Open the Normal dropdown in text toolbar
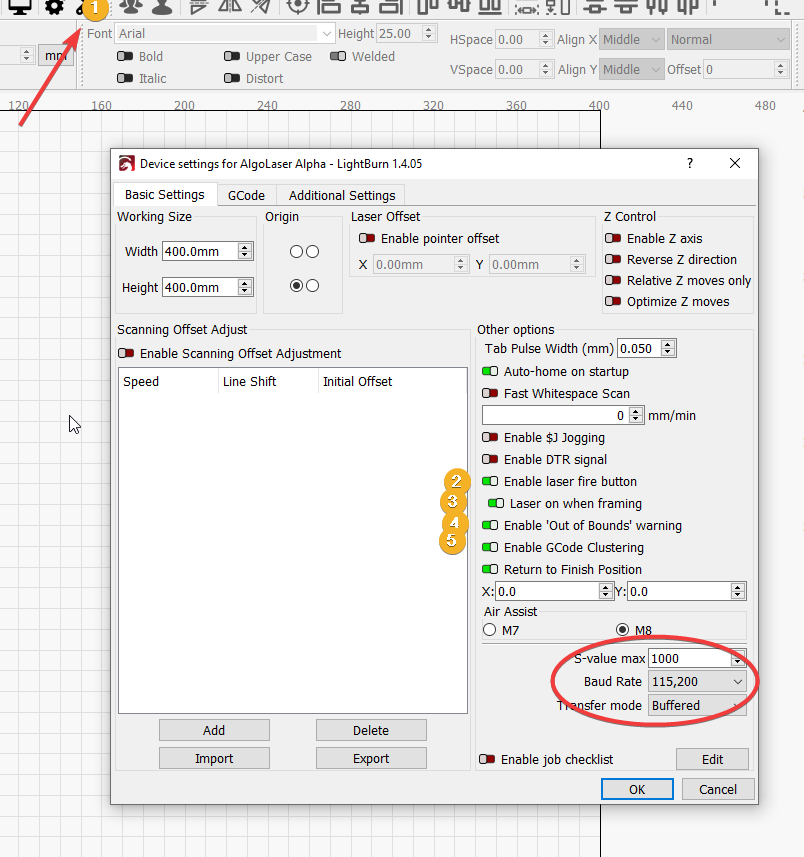 tap(728, 39)
